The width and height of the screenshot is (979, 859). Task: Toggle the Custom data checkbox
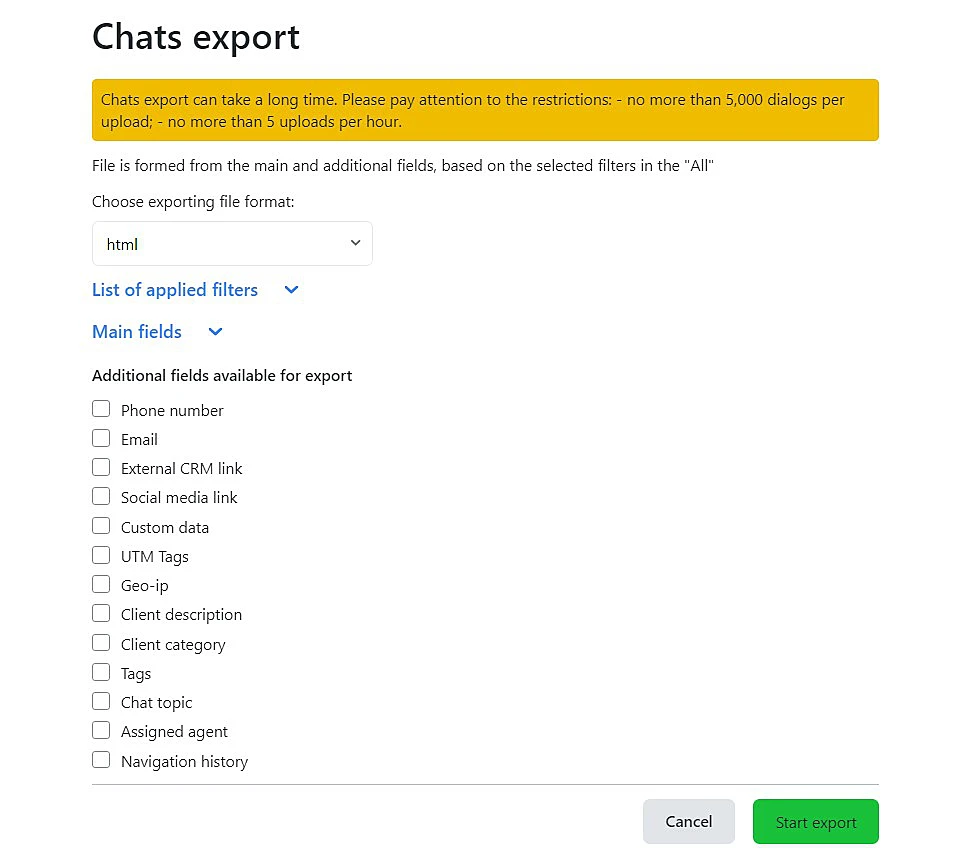click(101, 526)
